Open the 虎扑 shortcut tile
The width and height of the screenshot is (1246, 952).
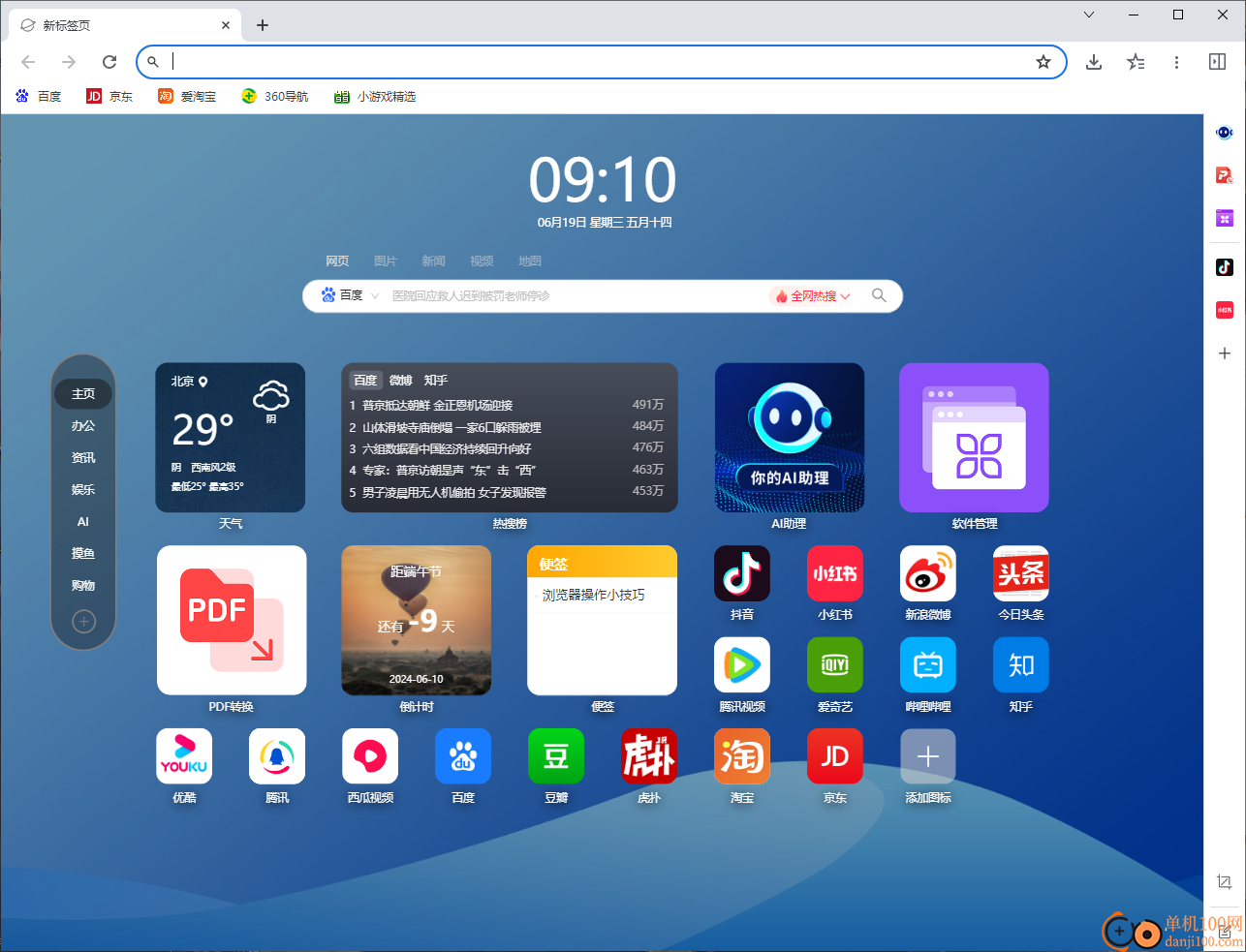[x=649, y=756]
